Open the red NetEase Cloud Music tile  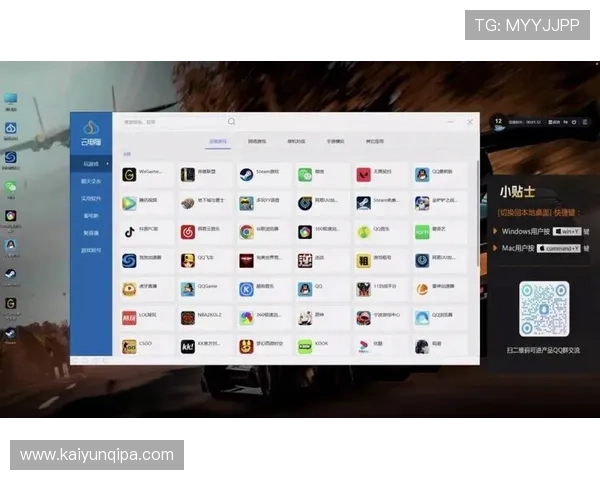click(x=205, y=232)
